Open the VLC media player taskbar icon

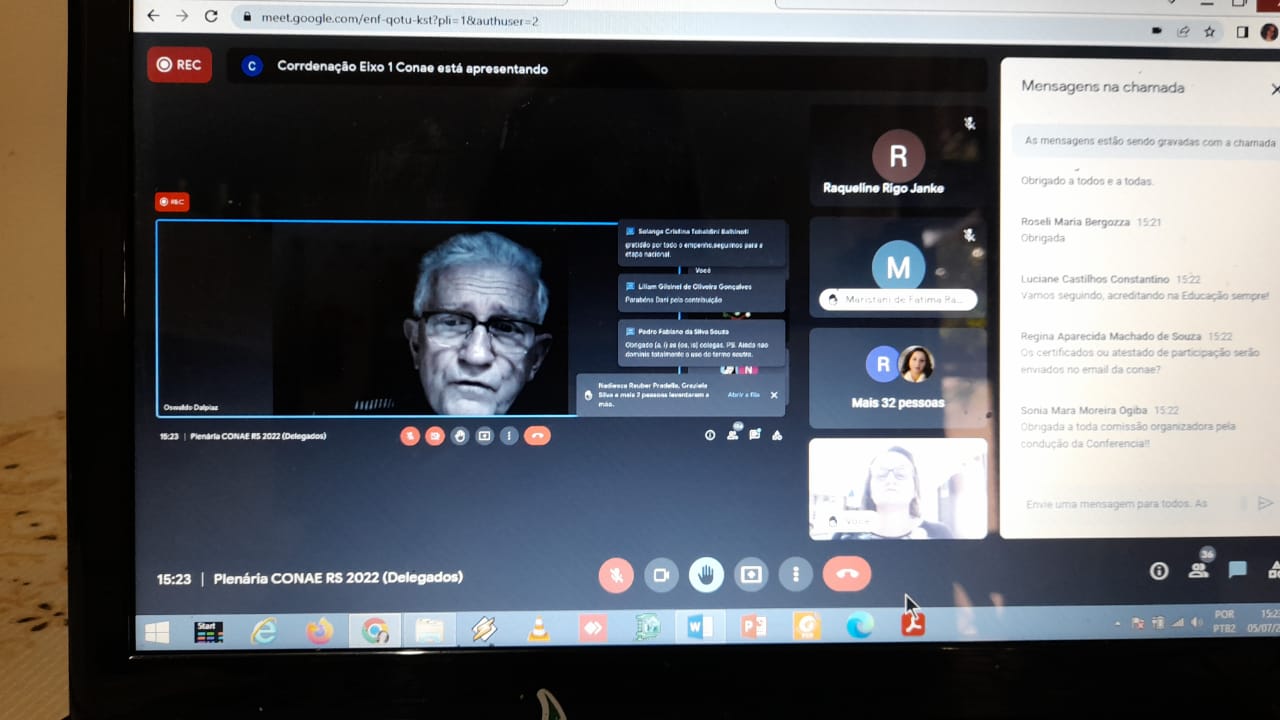click(x=538, y=630)
